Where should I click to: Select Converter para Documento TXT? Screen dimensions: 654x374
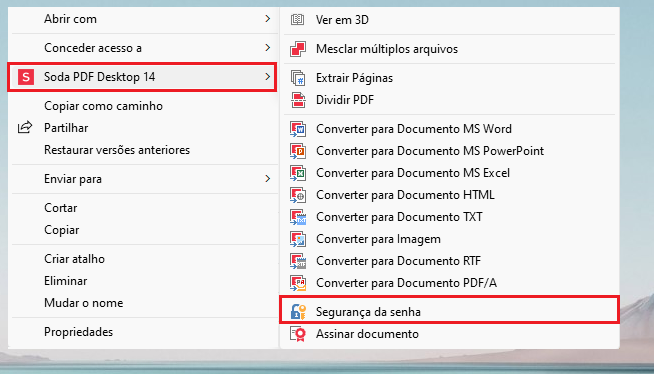tap(450, 217)
